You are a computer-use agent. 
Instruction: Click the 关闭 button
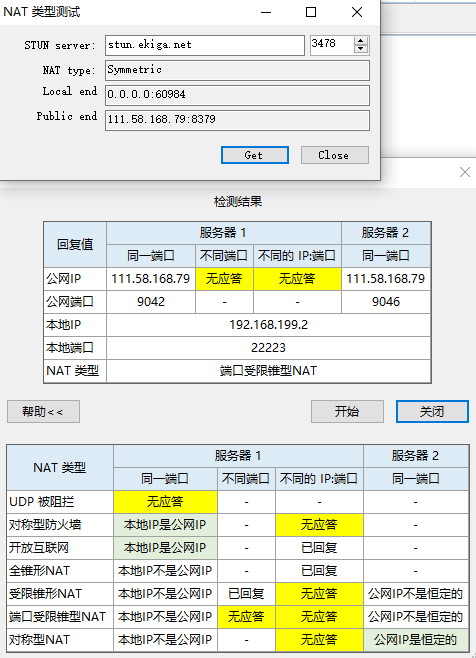[432, 412]
